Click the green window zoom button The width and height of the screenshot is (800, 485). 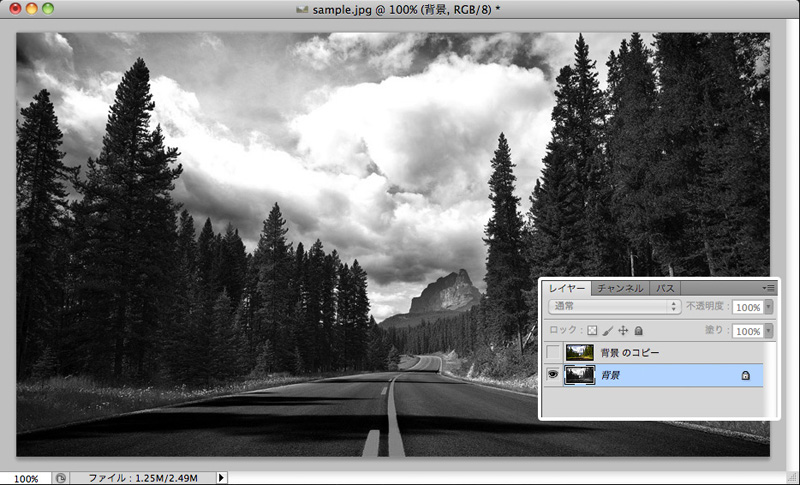49,8
